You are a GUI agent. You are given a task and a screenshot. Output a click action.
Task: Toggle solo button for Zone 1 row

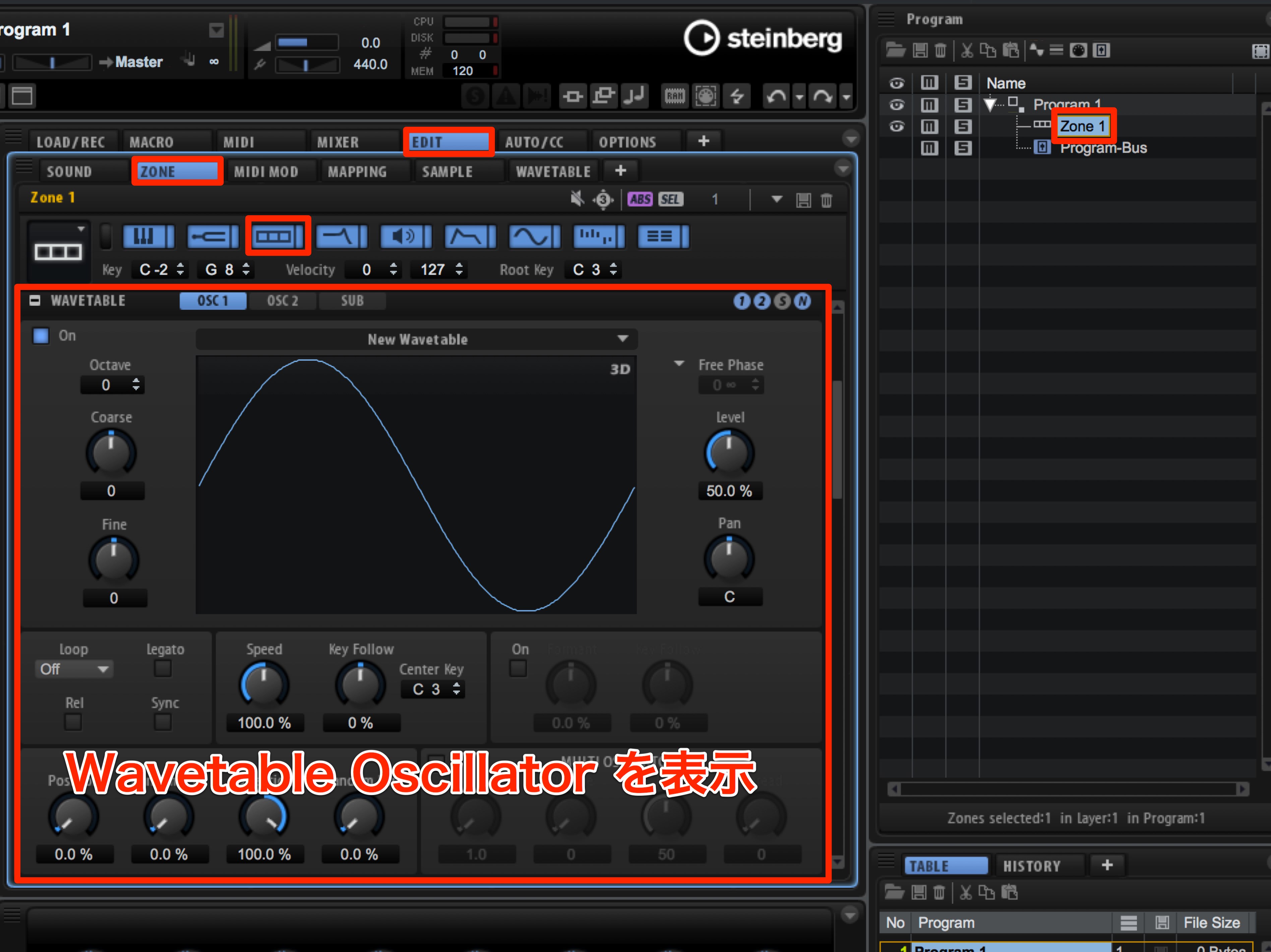click(x=963, y=126)
